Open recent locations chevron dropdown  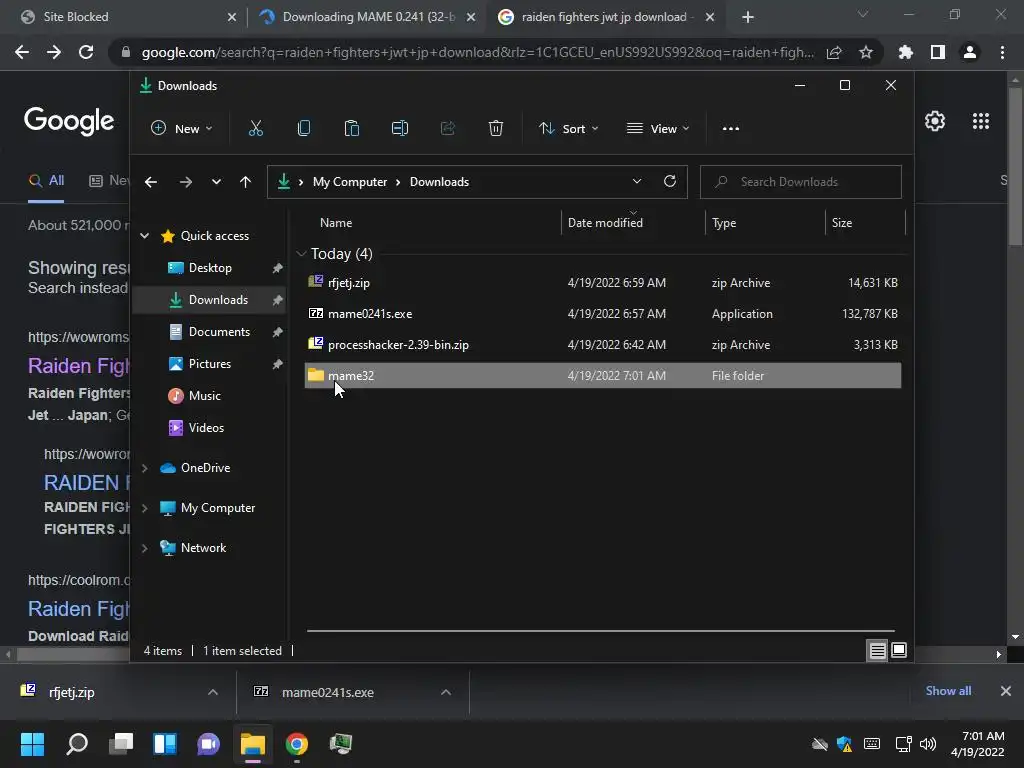pos(216,182)
